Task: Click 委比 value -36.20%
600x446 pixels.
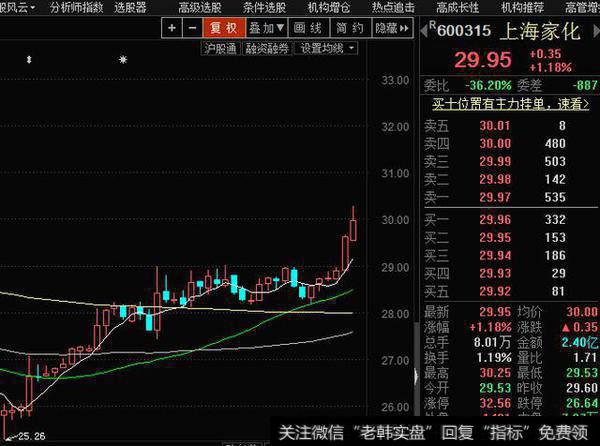Action: click(488, 85)
